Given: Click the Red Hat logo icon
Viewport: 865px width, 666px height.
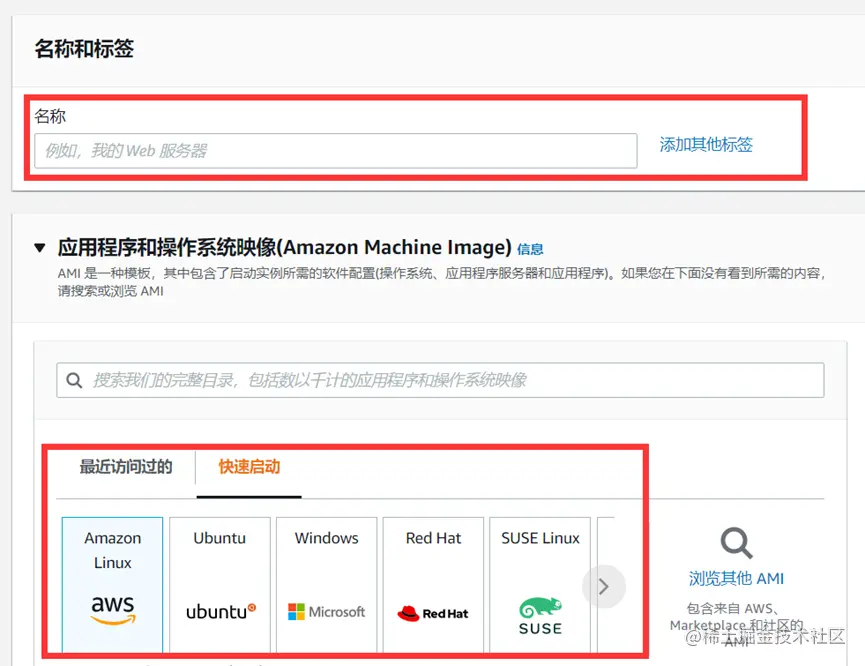Looking at the screenshot, I should 433,613.
